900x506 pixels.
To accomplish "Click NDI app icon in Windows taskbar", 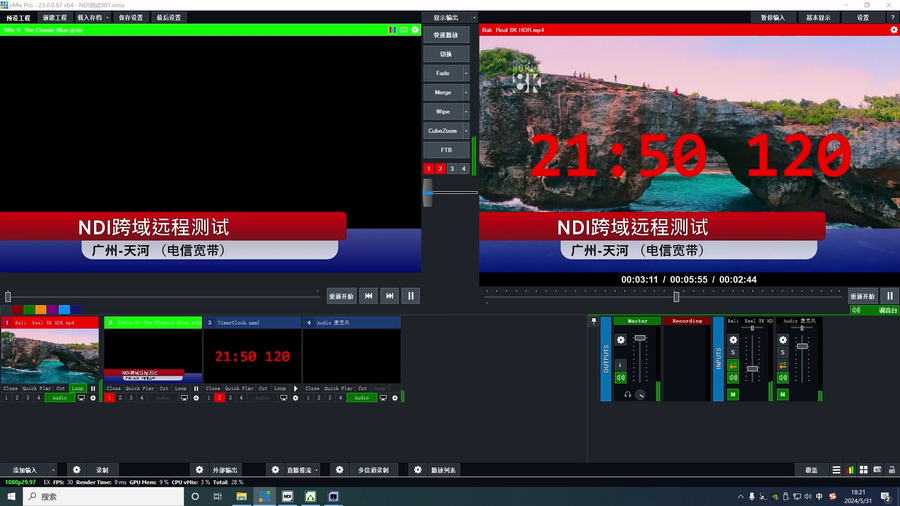I will click(288, 496).
